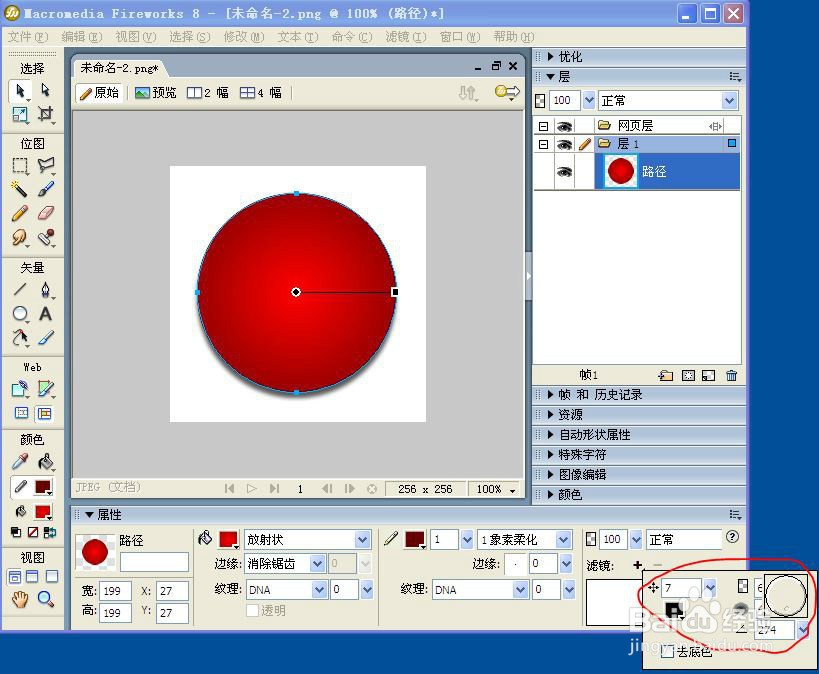Select the Paint Bucket tool
The height and width of the screenshot is (674, 819).
[45, 461]
